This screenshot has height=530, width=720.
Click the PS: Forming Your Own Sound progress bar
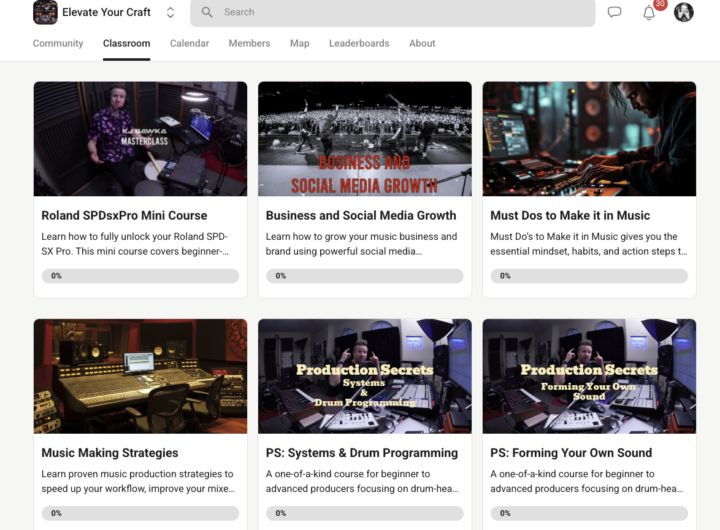click(589, 513)
